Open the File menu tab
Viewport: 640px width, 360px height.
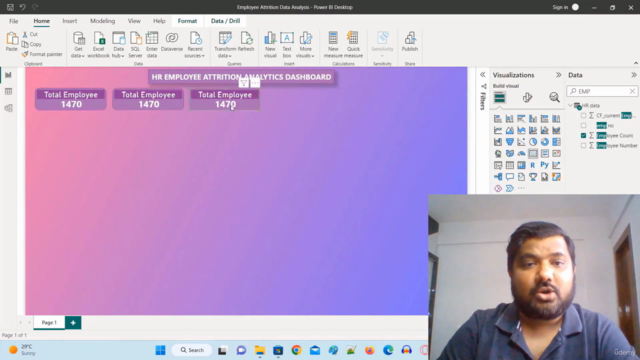point(13,21)
